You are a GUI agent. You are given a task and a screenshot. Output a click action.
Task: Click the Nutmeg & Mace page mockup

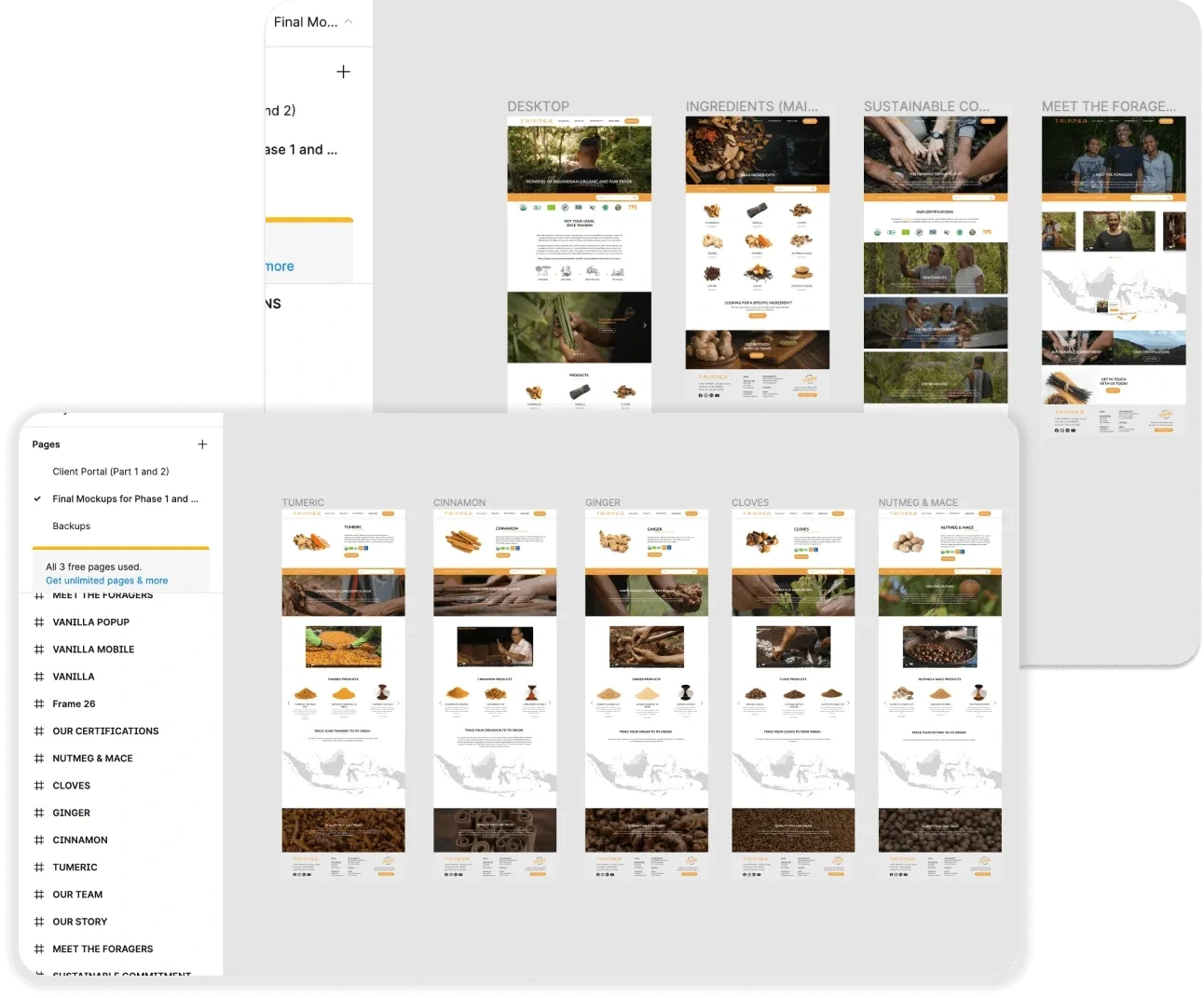pyautogui.click(x=940, y=694)
